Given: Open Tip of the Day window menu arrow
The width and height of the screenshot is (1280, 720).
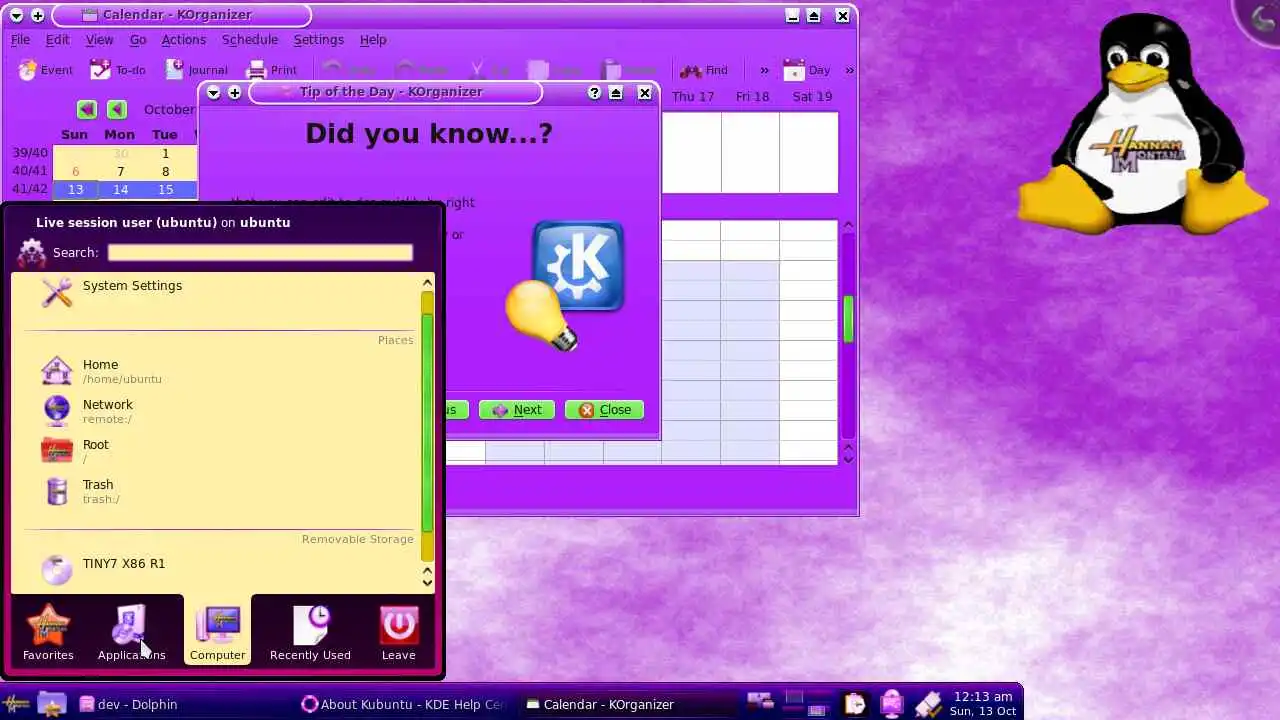Looking at the screenshot, I should [213, 92].
